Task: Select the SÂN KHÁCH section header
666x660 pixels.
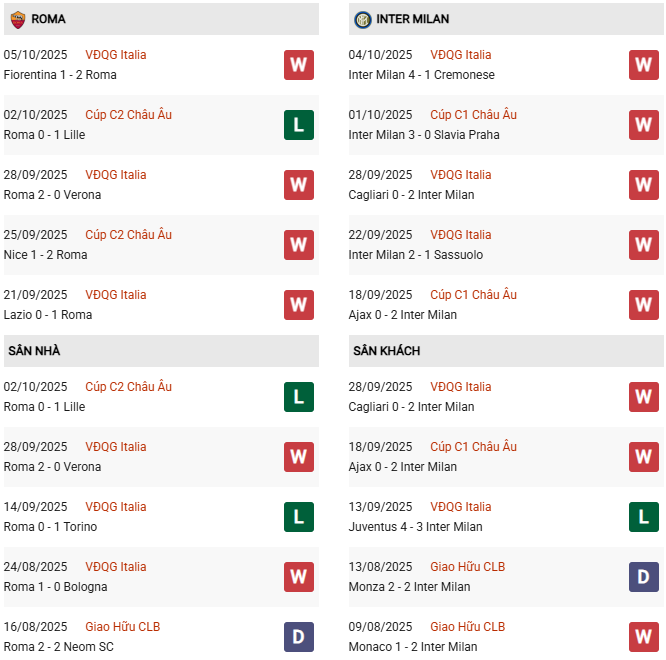Action: [386, 351]
